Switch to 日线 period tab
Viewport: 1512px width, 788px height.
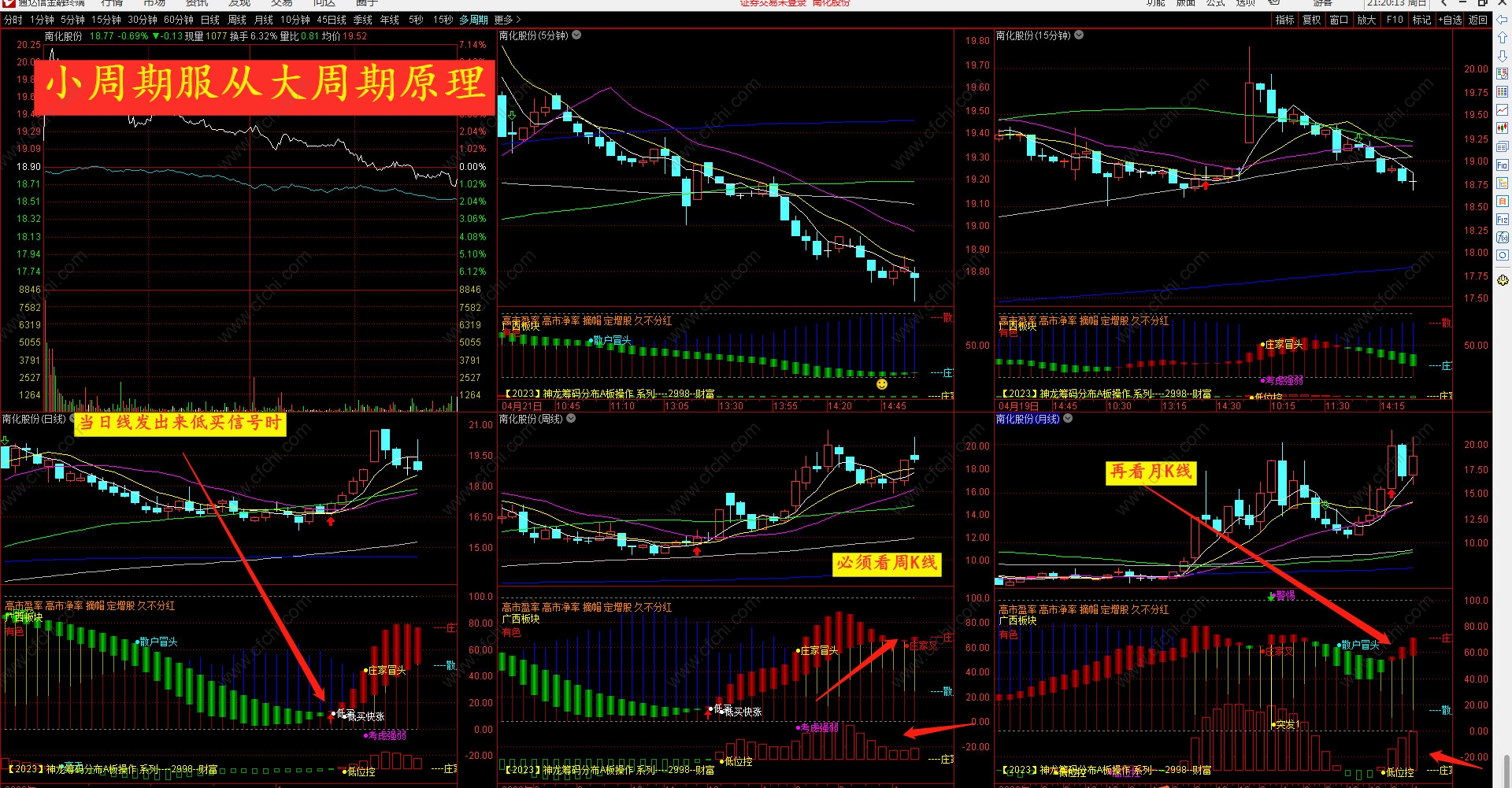210,20
